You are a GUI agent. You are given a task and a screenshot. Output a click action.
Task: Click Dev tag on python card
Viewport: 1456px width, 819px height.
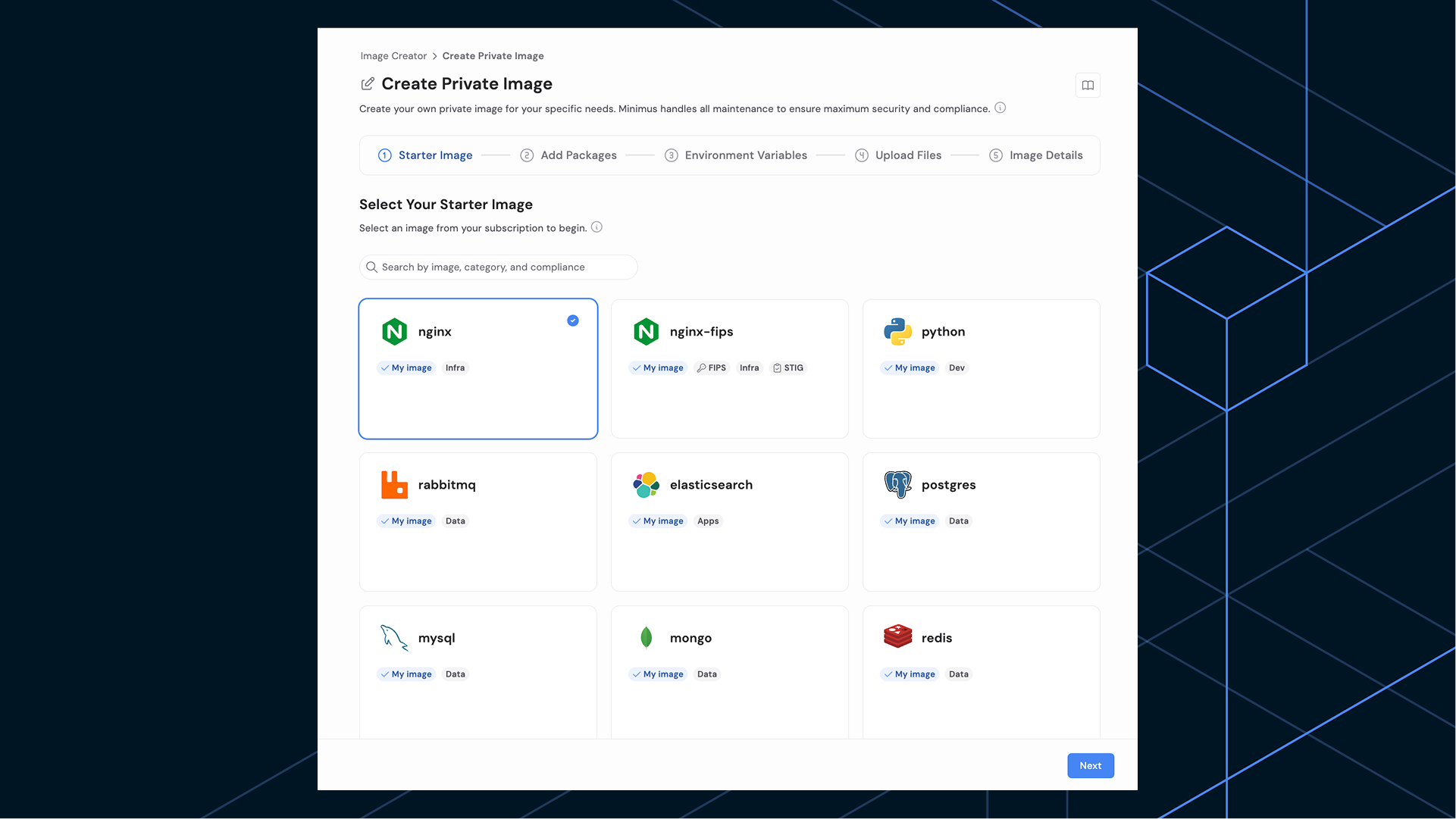pos(957,368)
